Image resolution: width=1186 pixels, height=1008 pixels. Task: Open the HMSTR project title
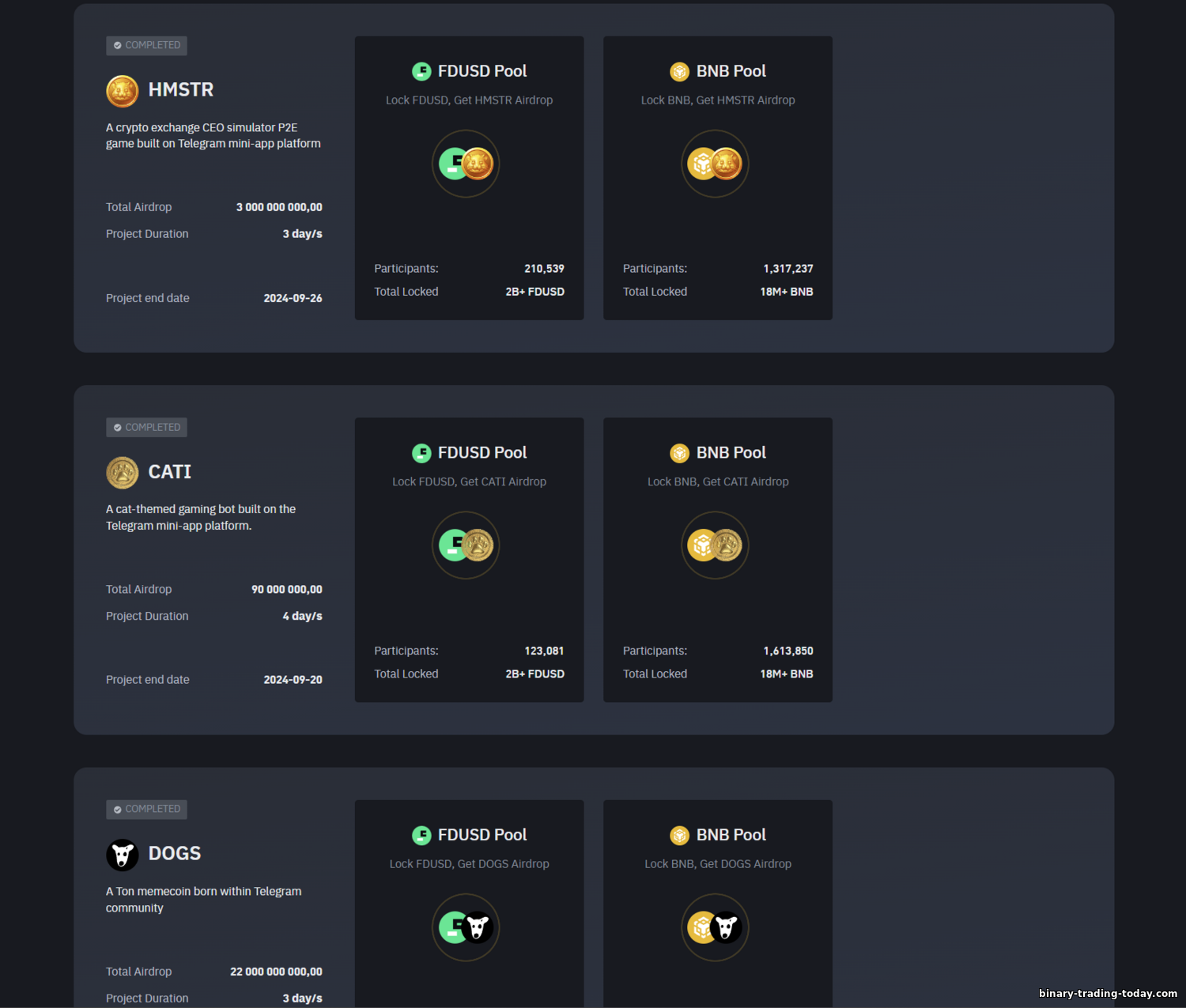click(181, 90)
